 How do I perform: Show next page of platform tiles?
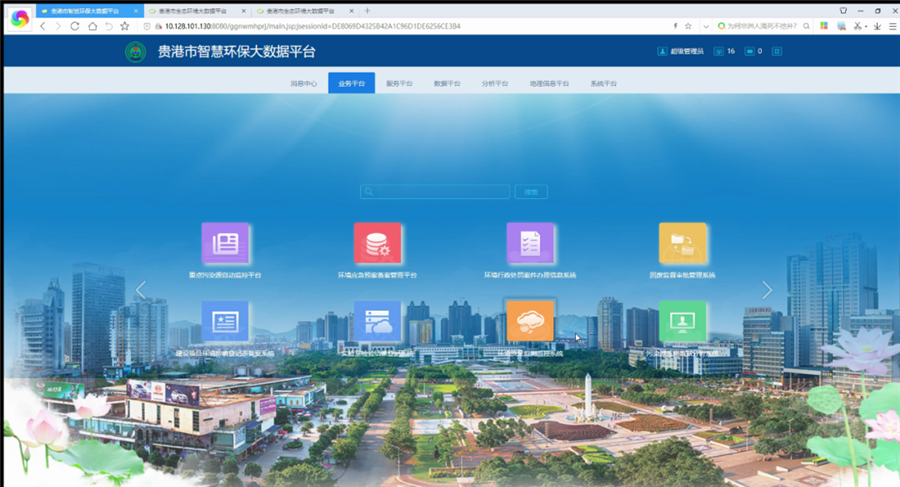click(x=767, y=290)
